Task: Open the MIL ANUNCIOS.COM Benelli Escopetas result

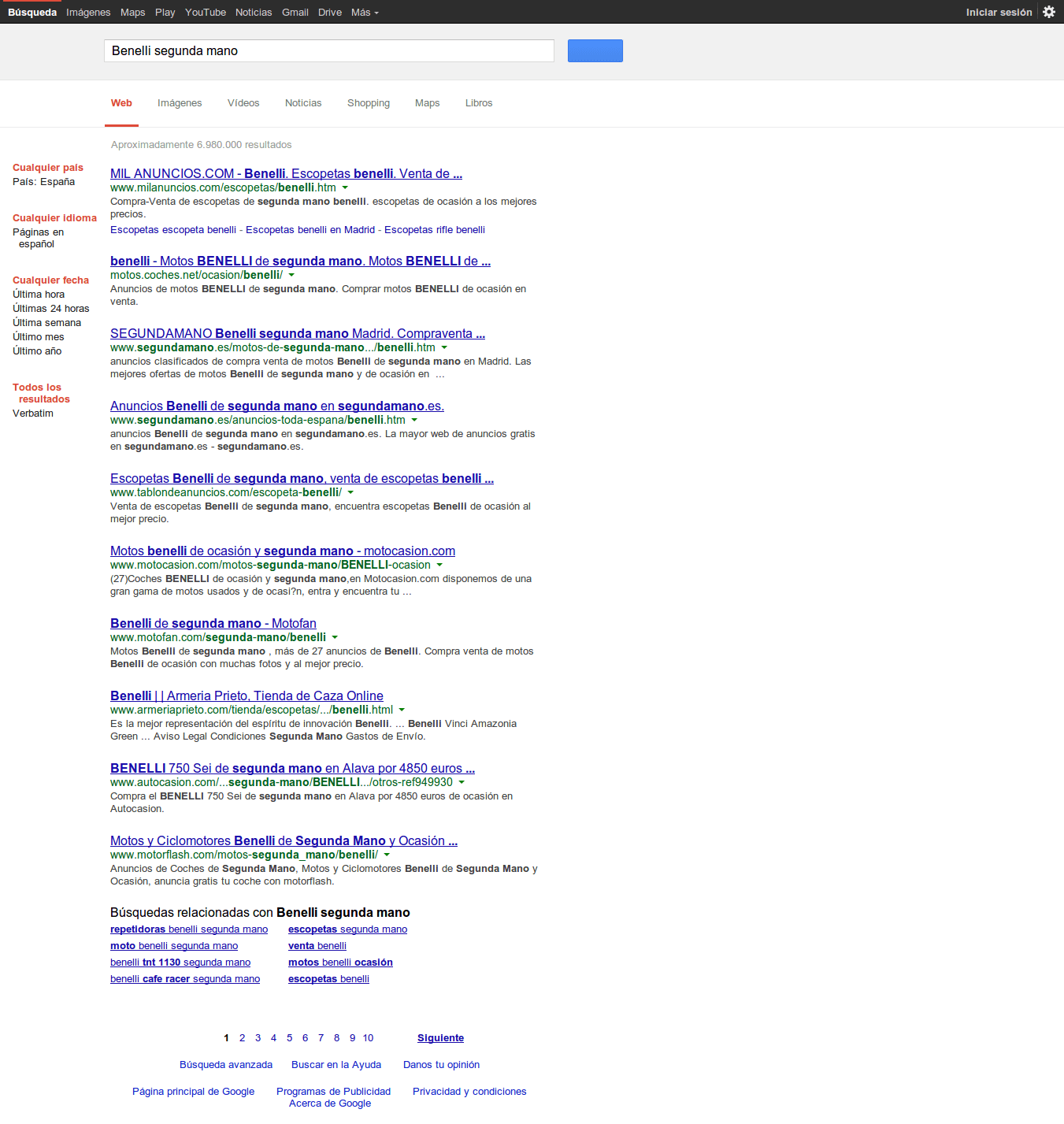Action: click(x=286, y=173)
